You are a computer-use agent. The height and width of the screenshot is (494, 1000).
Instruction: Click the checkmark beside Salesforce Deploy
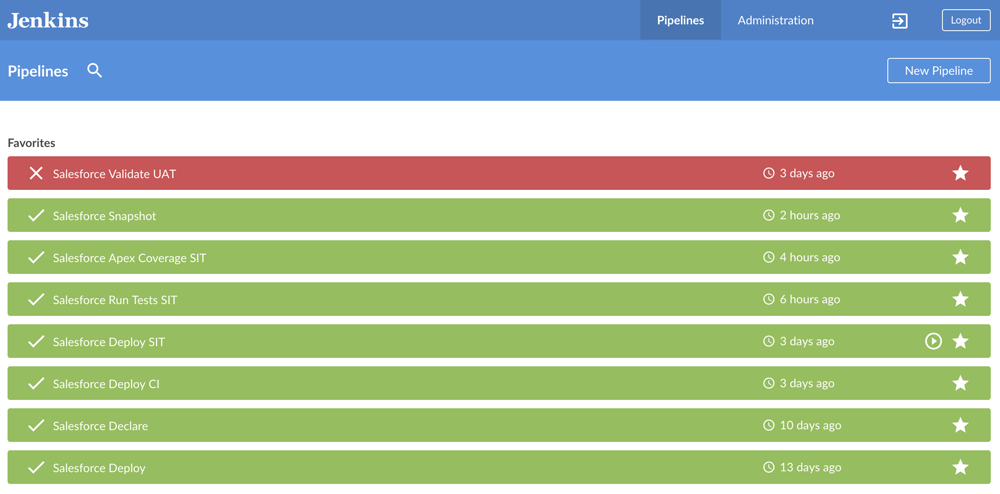point(36,468)
